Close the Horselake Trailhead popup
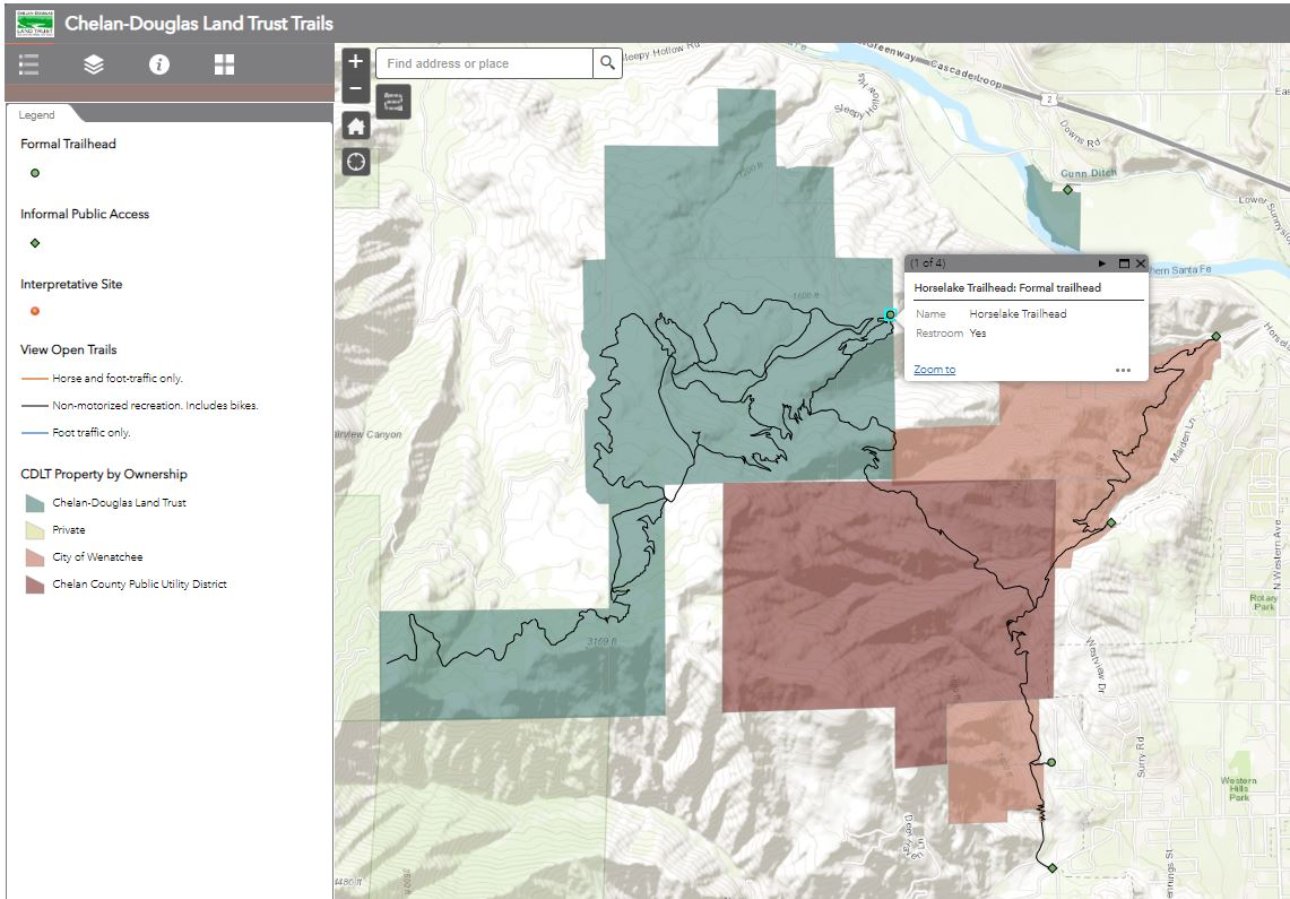Screen dimensions: 1290x899 [1140, 263]
